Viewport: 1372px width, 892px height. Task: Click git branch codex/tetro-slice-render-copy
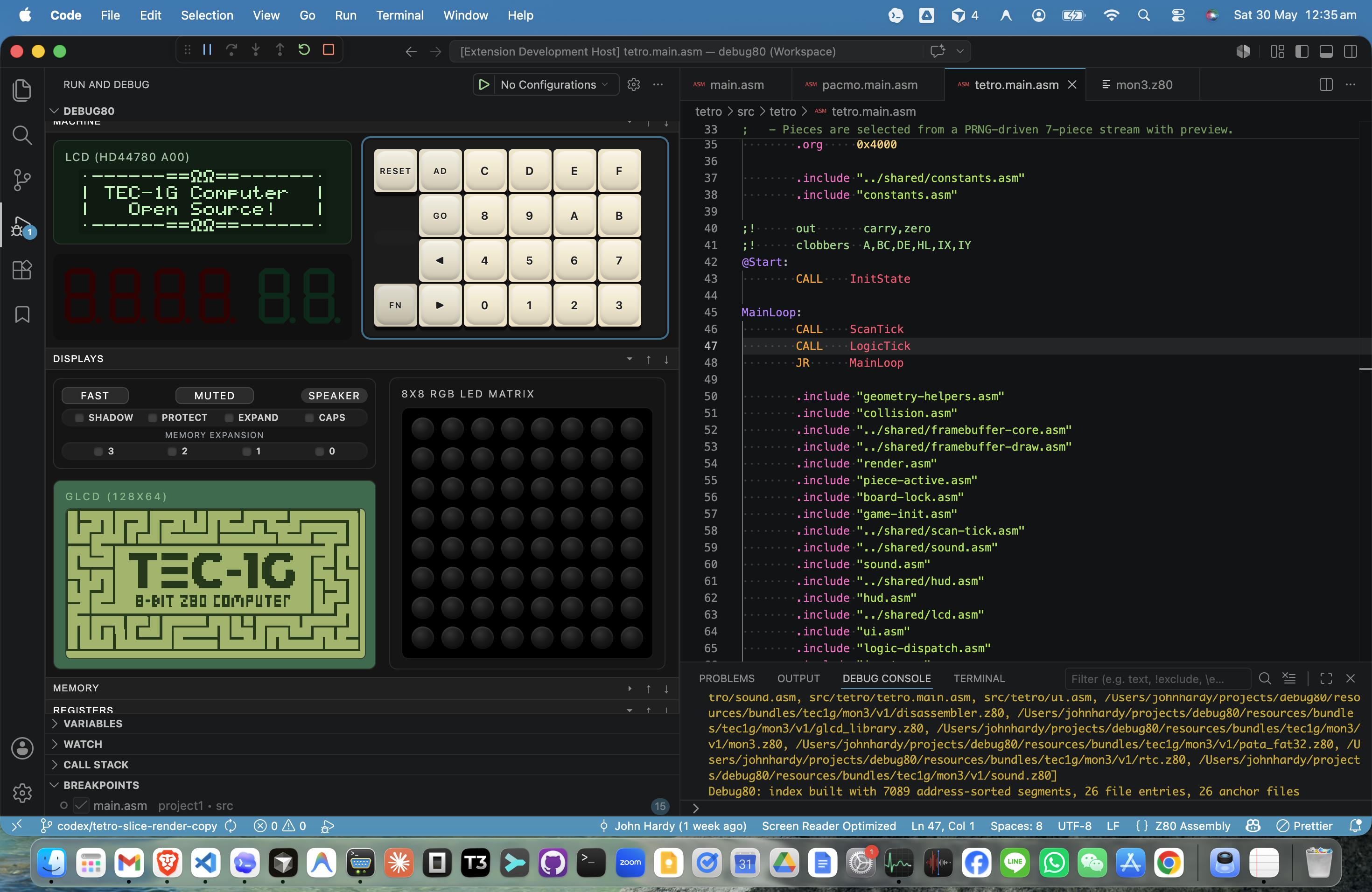(x=130, y=826)
